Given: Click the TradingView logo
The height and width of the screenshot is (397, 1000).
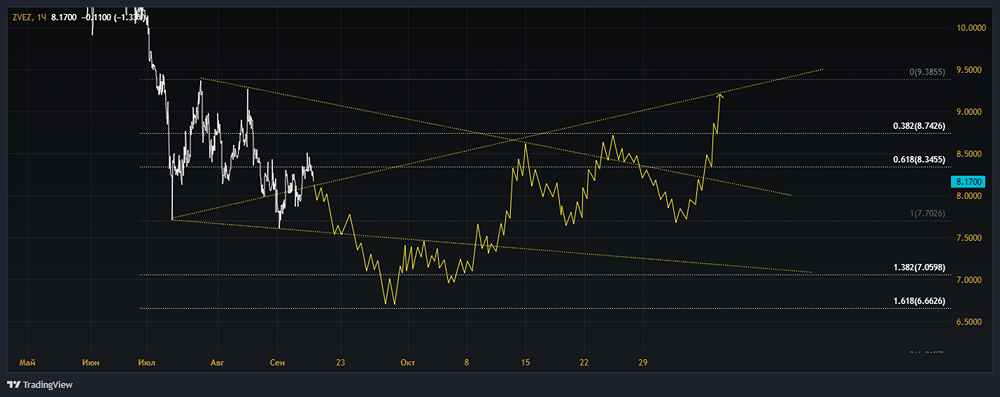Looking at the screenshot, I should click(40, 384).
